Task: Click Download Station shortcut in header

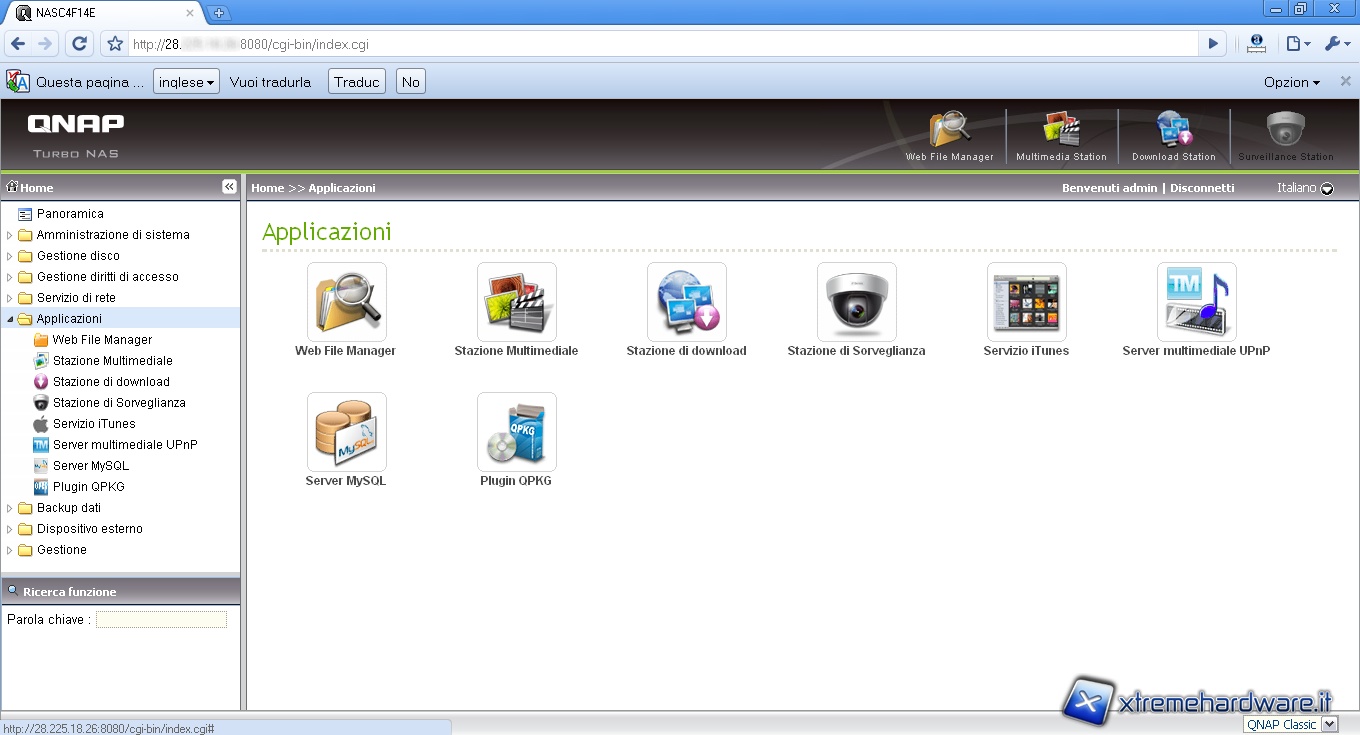Action: [1173, 136]
